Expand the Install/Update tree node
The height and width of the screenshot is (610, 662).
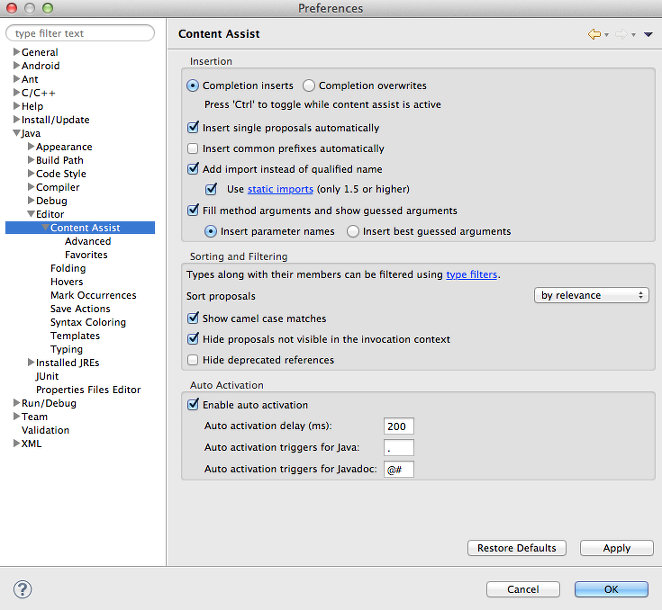click(x=16, y=119)
